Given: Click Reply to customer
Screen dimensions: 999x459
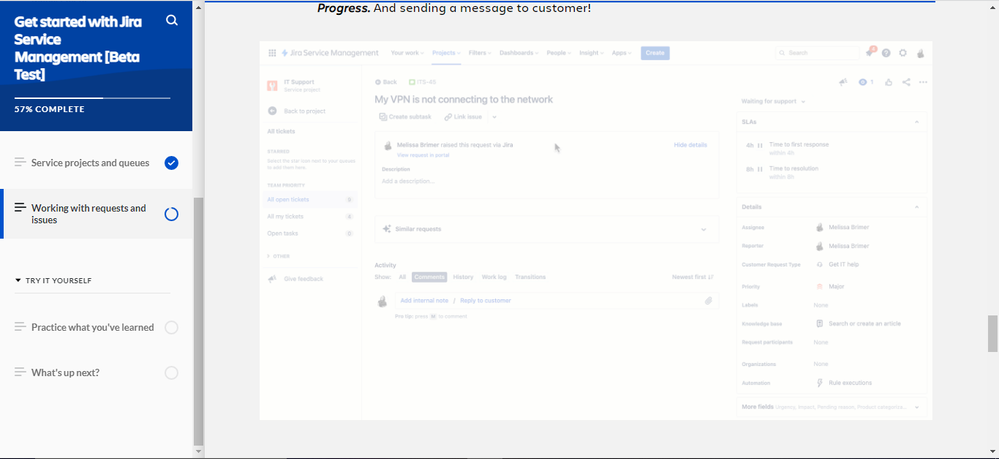Looking at the screenshot, I should (x=485, y=301).
